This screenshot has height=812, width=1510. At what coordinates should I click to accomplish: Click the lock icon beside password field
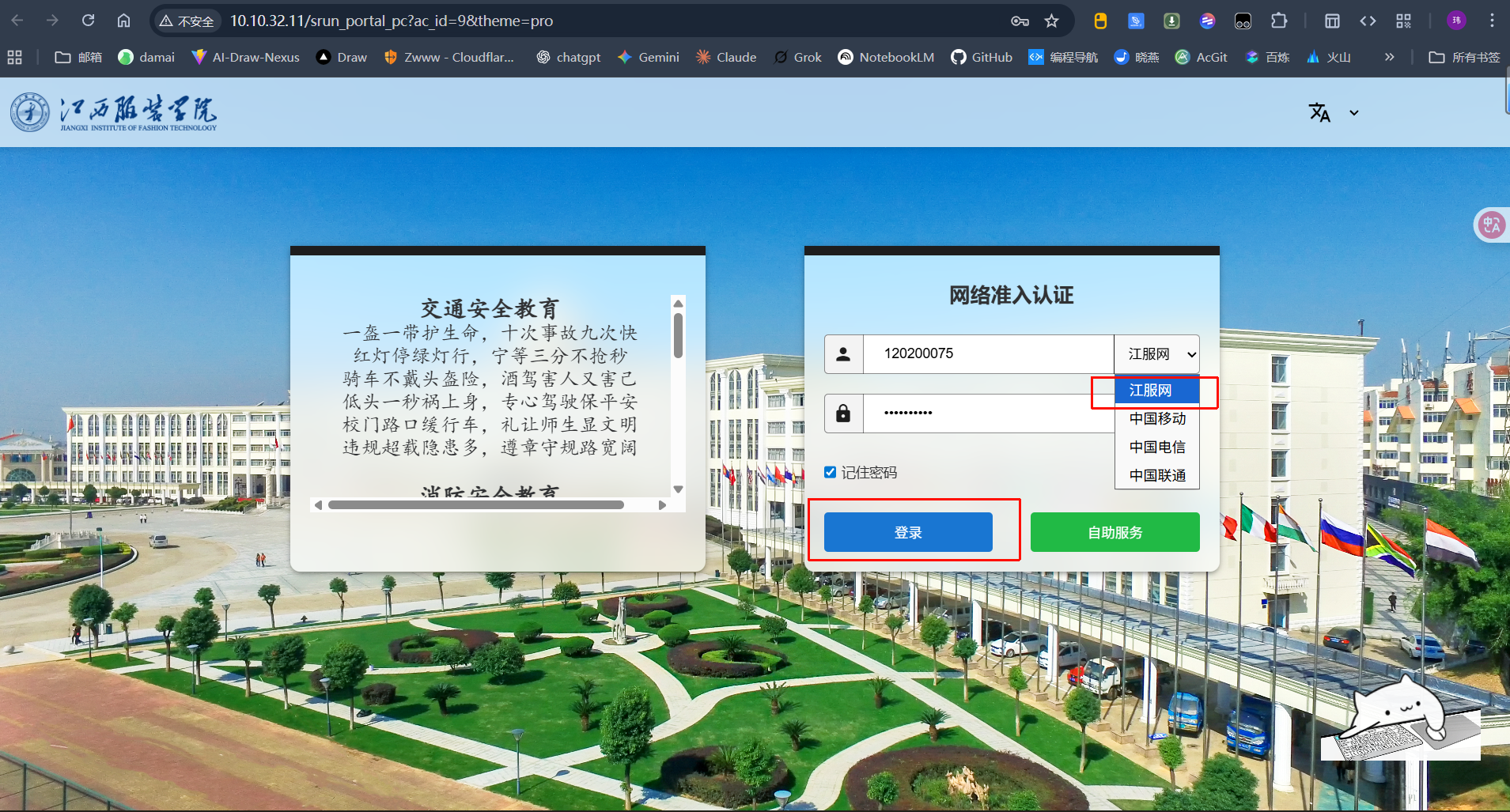(843, 414)
